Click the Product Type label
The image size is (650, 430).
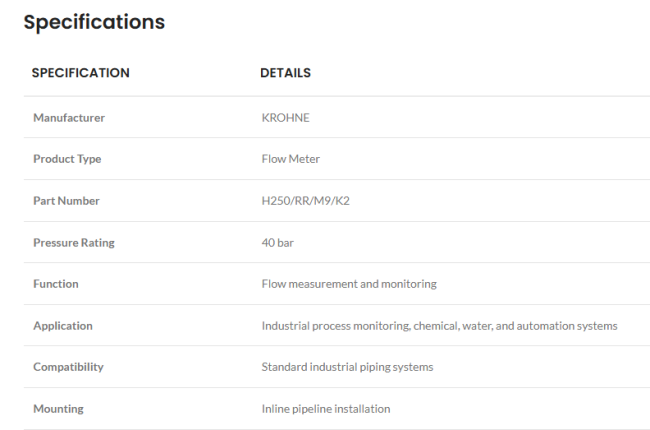click(x=67, y=159)
